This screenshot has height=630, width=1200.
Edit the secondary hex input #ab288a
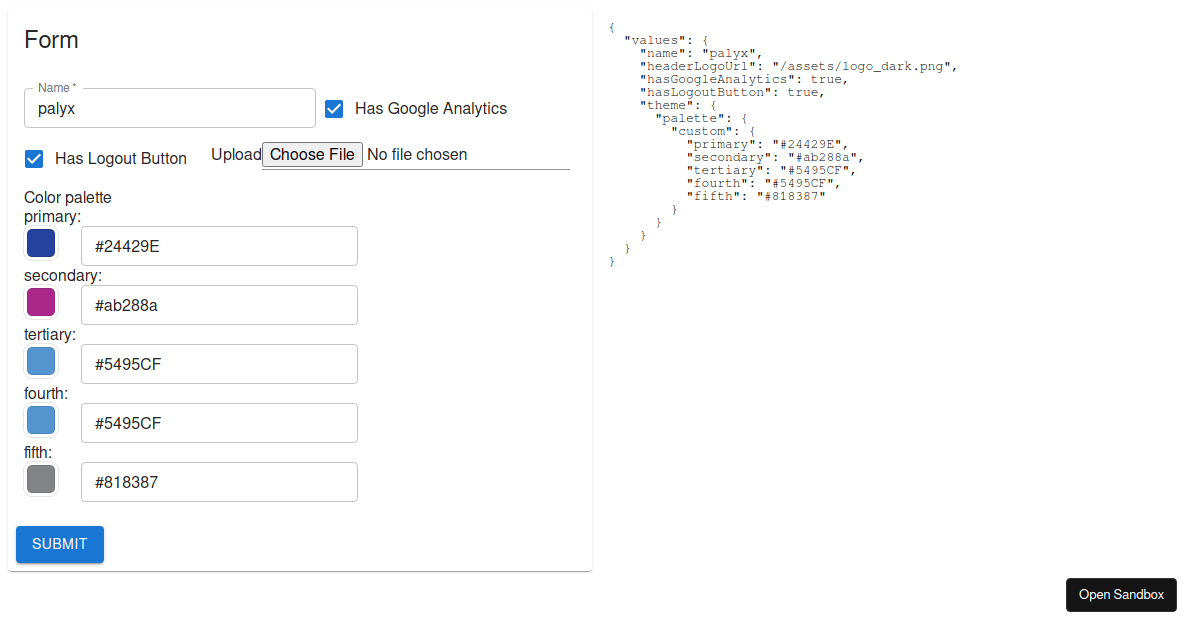[219, 305]
